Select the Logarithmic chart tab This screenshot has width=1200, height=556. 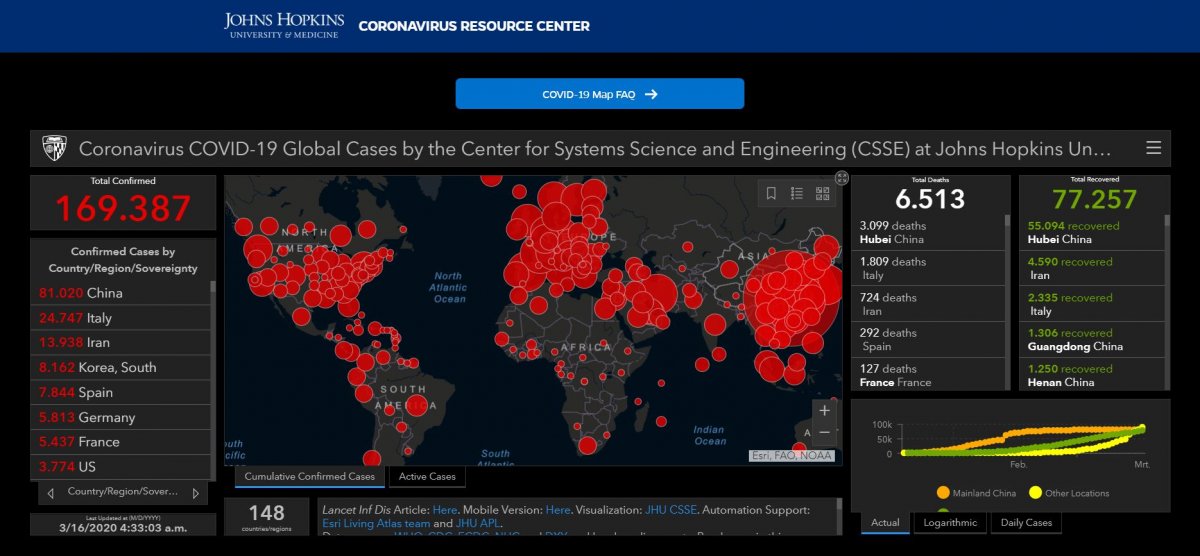pos(949,523)
